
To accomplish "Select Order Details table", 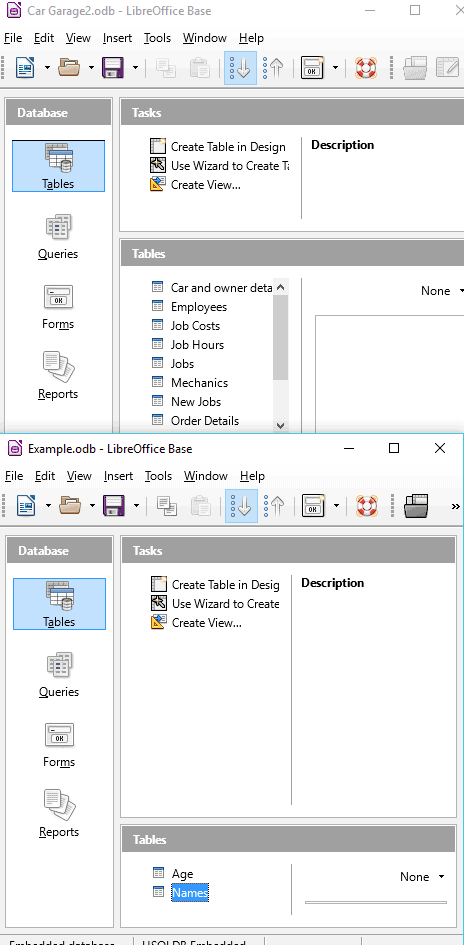I will click(x=195, y=421).
